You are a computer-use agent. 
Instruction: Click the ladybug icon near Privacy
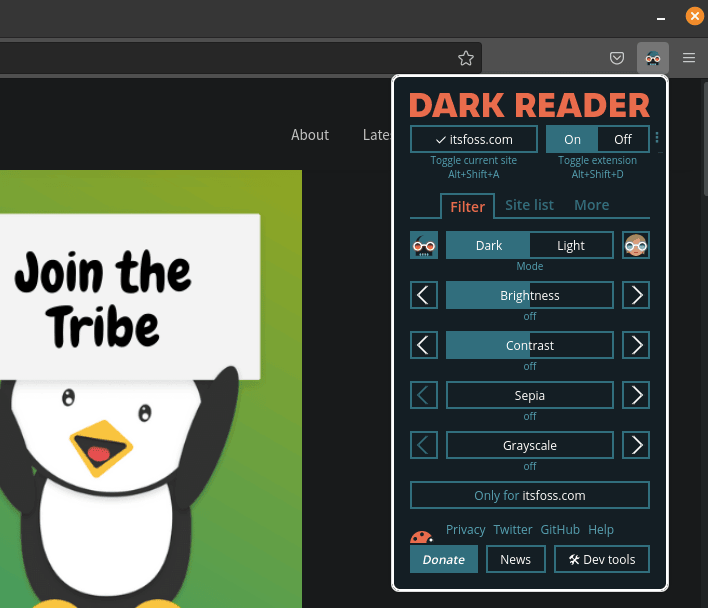(421, 535)
